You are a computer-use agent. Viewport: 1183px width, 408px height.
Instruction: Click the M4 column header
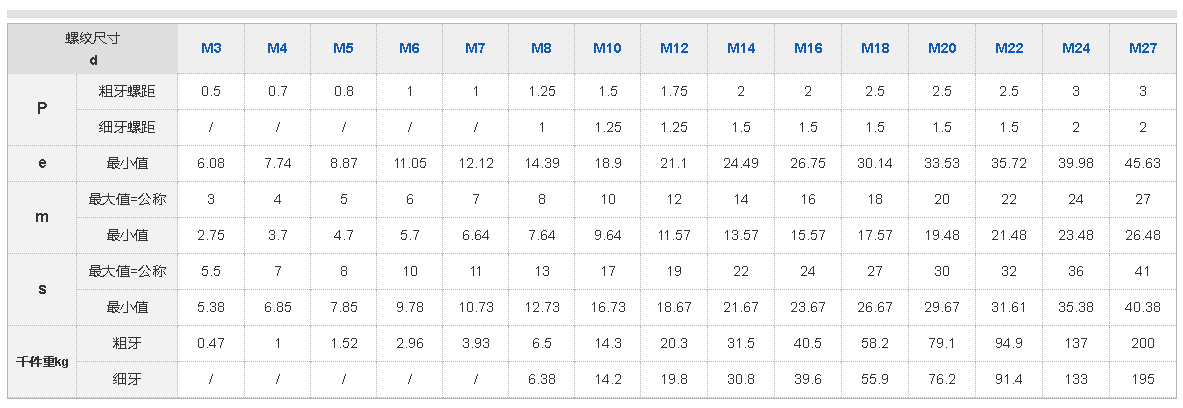coord(277,48)
